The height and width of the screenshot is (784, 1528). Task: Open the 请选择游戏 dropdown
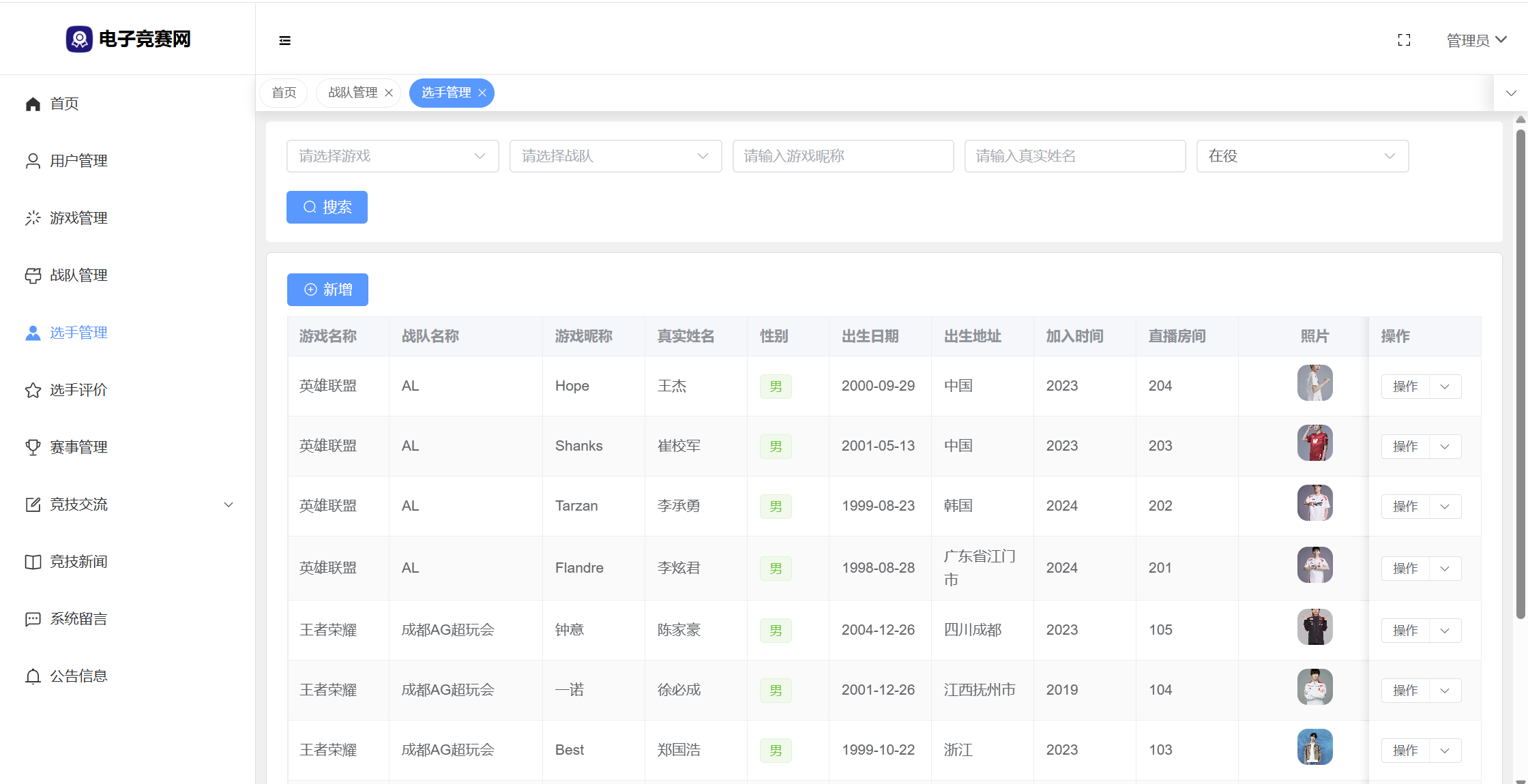coord(392,156)
